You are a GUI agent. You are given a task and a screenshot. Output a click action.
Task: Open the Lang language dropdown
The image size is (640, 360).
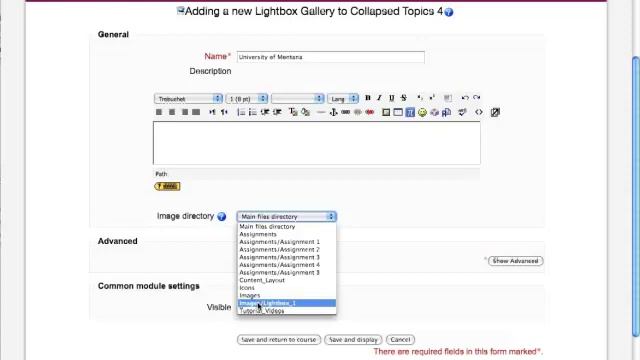343,99
